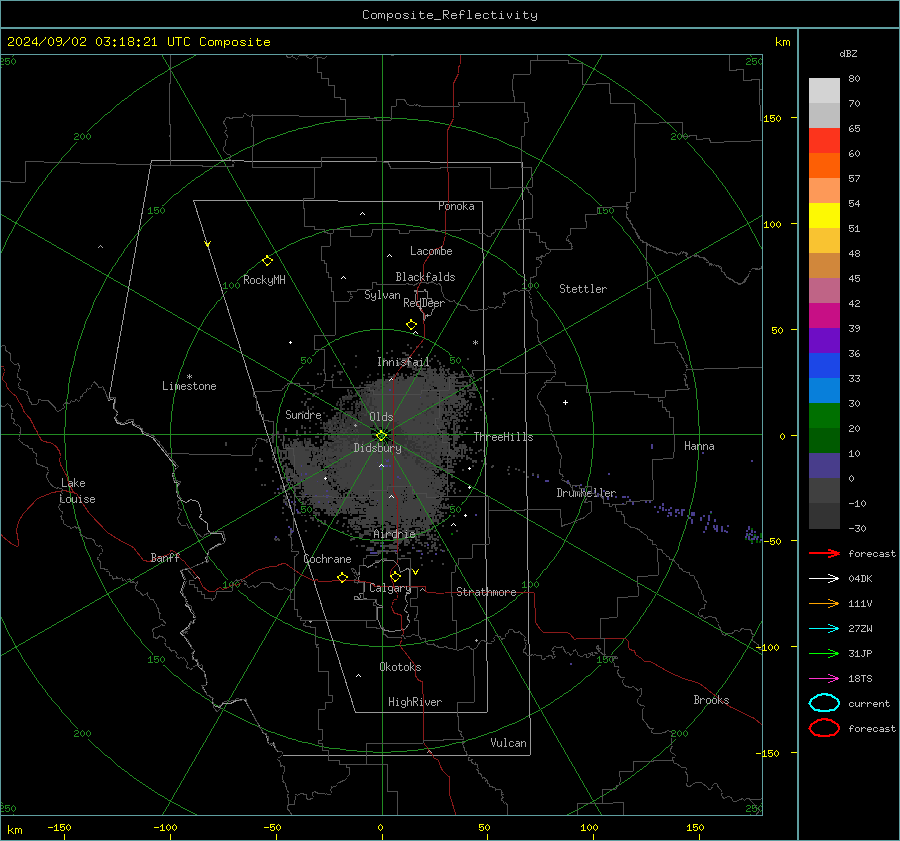Click the yellow radar site marker at Didsbury
This screenshot has width=900, height=841.
click(x=382, y=436)
